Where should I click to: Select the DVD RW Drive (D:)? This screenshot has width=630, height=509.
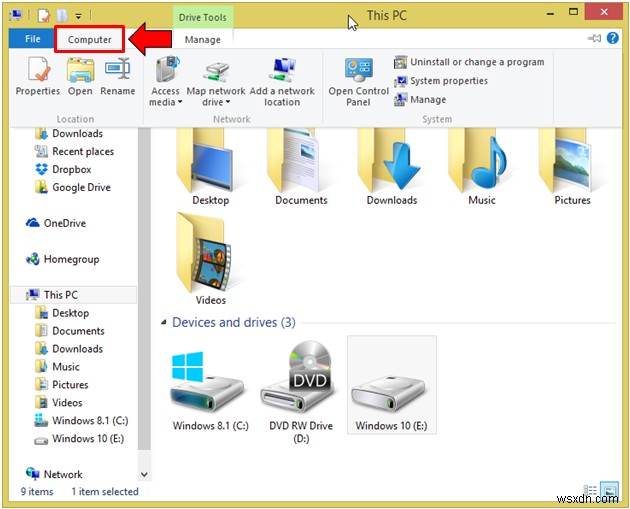pyautogui.click(x=301, y=393)
